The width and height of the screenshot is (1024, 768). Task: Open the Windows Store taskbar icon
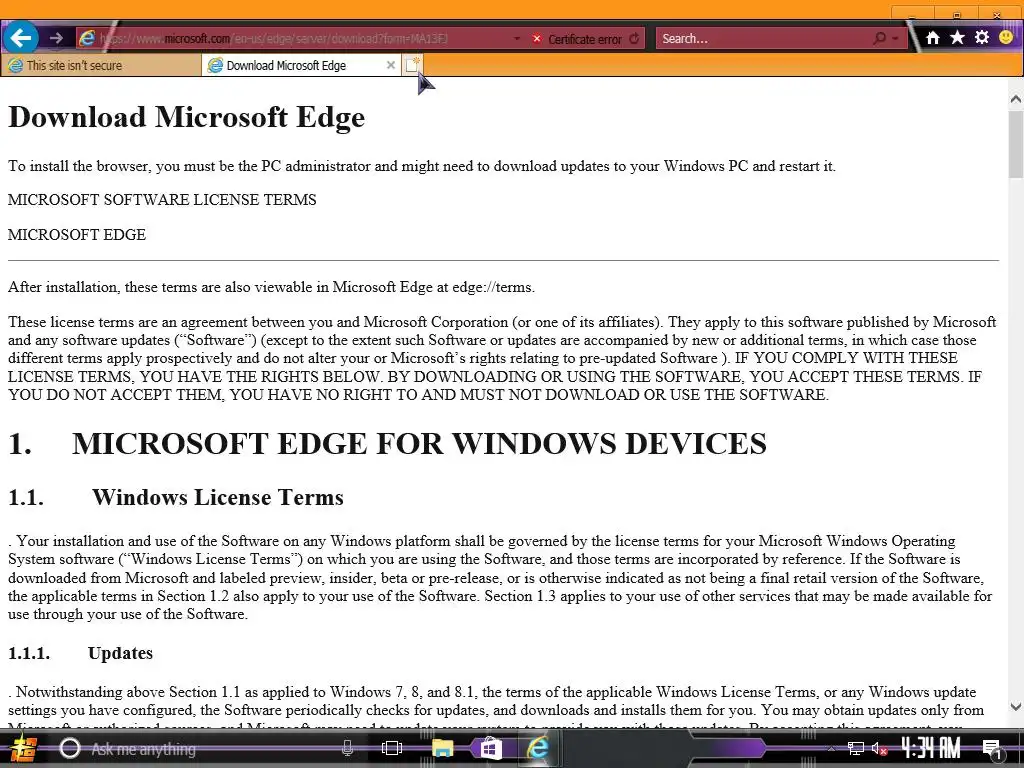click(490, 748)
